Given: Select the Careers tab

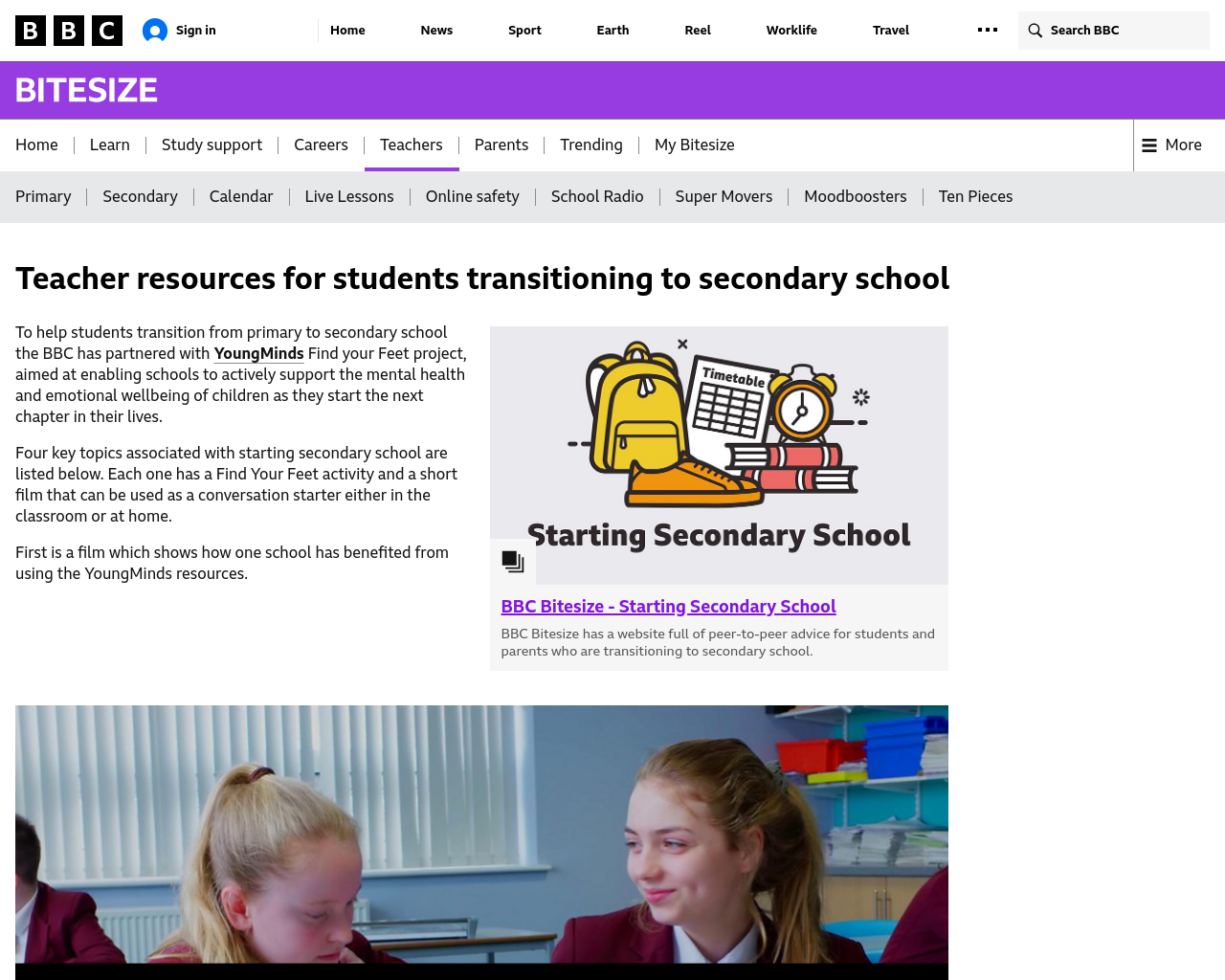Looking at the screenshot, I should [x=321, y=145].
